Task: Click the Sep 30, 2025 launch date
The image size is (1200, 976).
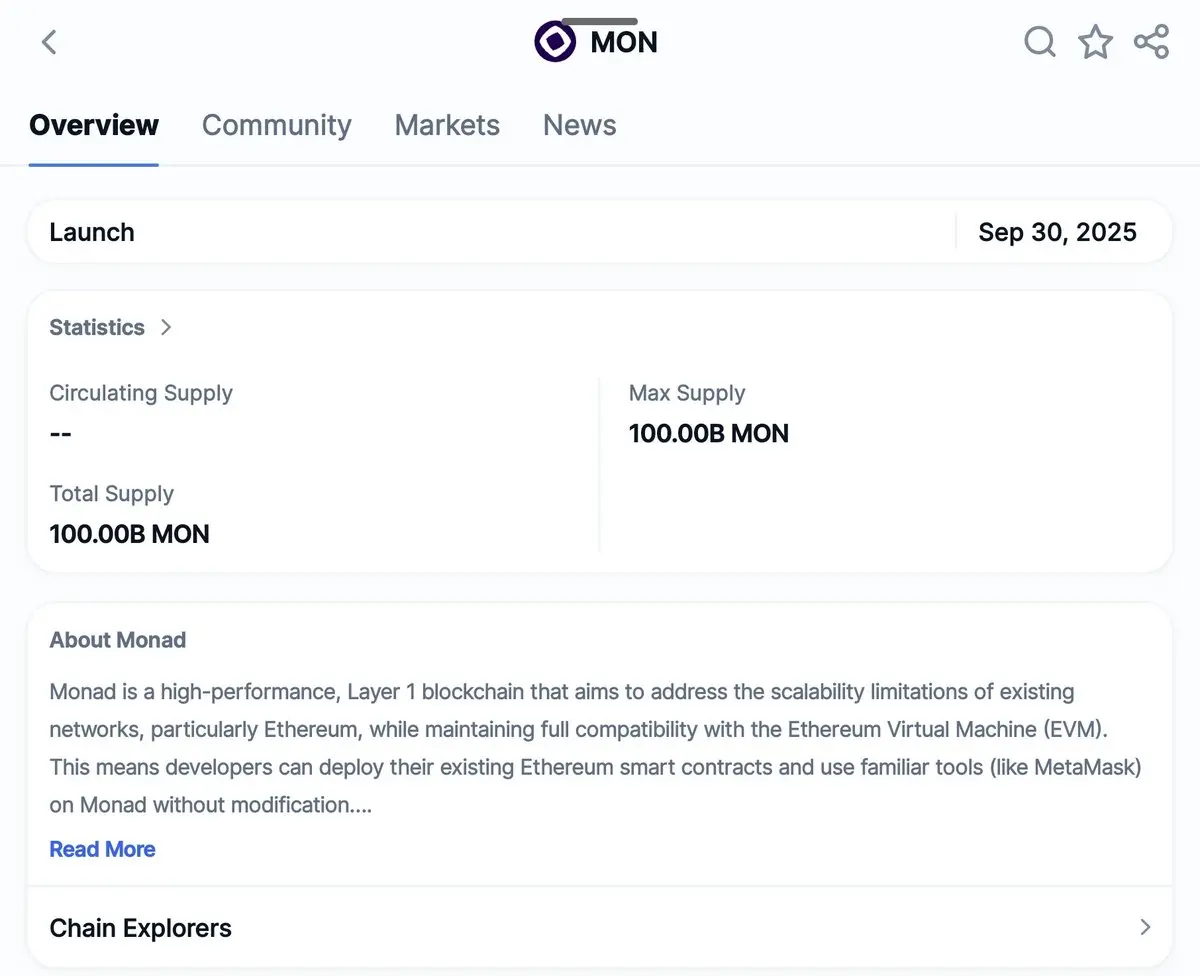Action: point(1057,232)
